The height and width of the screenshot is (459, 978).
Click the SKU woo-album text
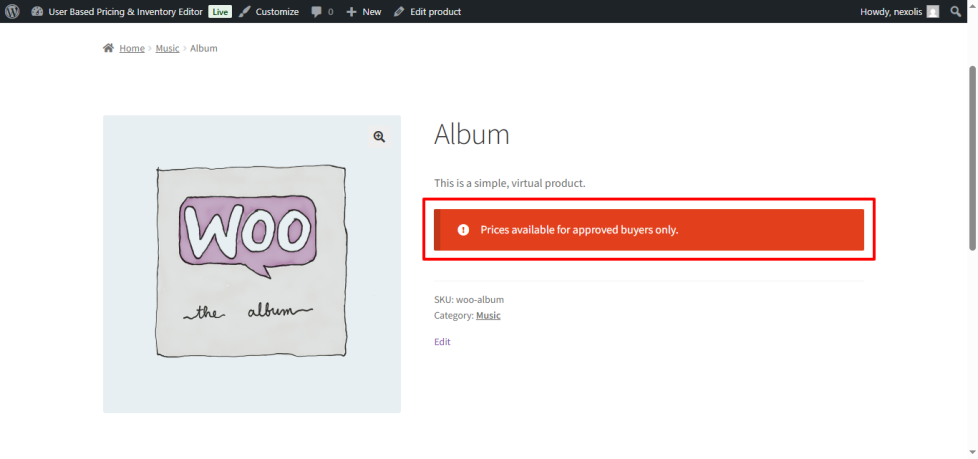[469, 299]
